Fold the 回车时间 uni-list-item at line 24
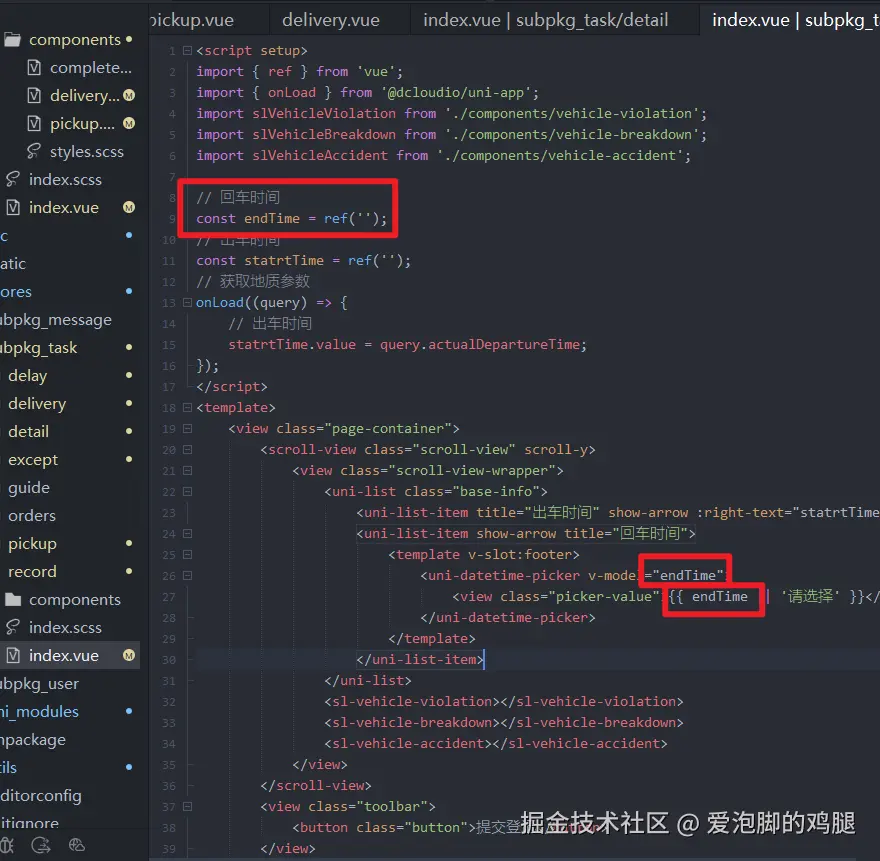 click(x=187, y=534)
